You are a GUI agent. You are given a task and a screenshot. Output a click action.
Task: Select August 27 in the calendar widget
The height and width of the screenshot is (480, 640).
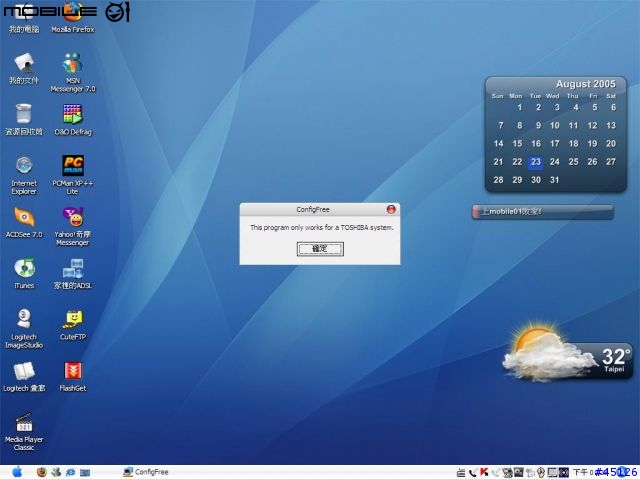point(611,162)
